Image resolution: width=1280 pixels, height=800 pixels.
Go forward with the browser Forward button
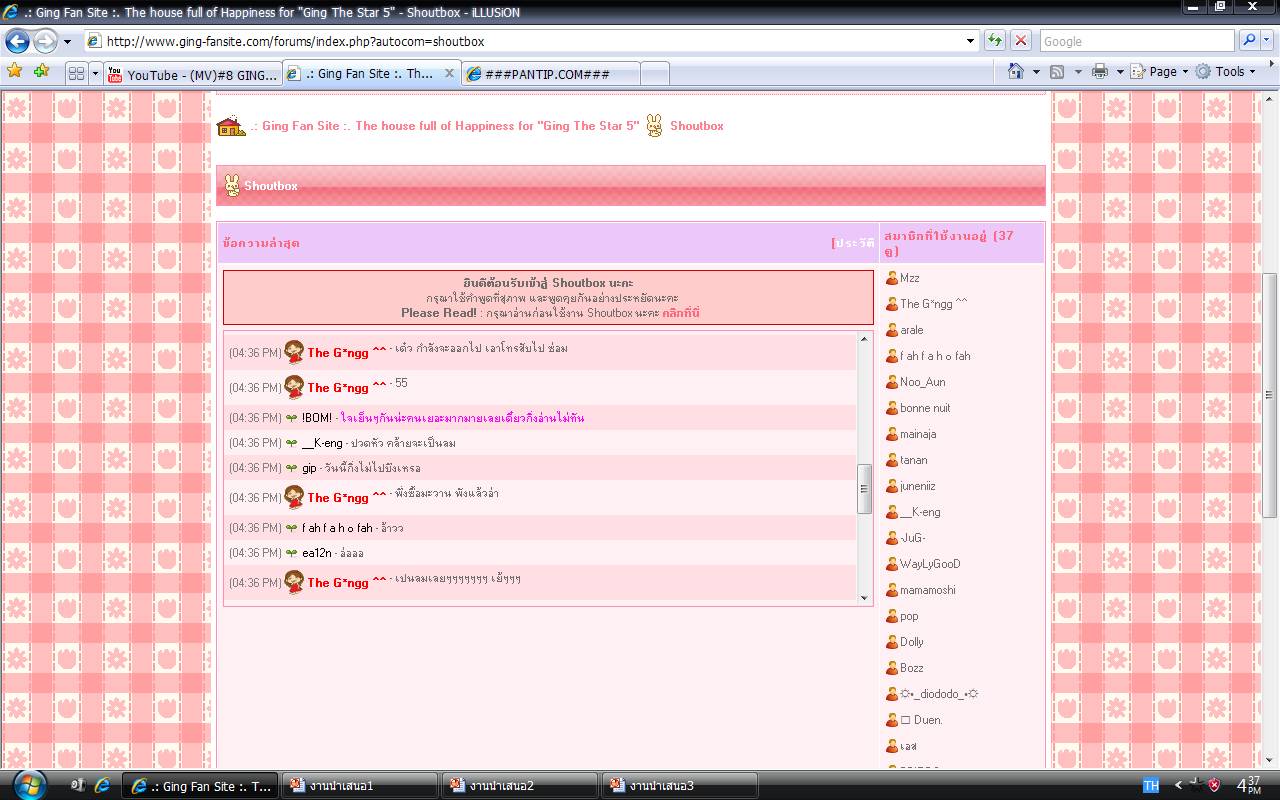(x=46, y=41)
